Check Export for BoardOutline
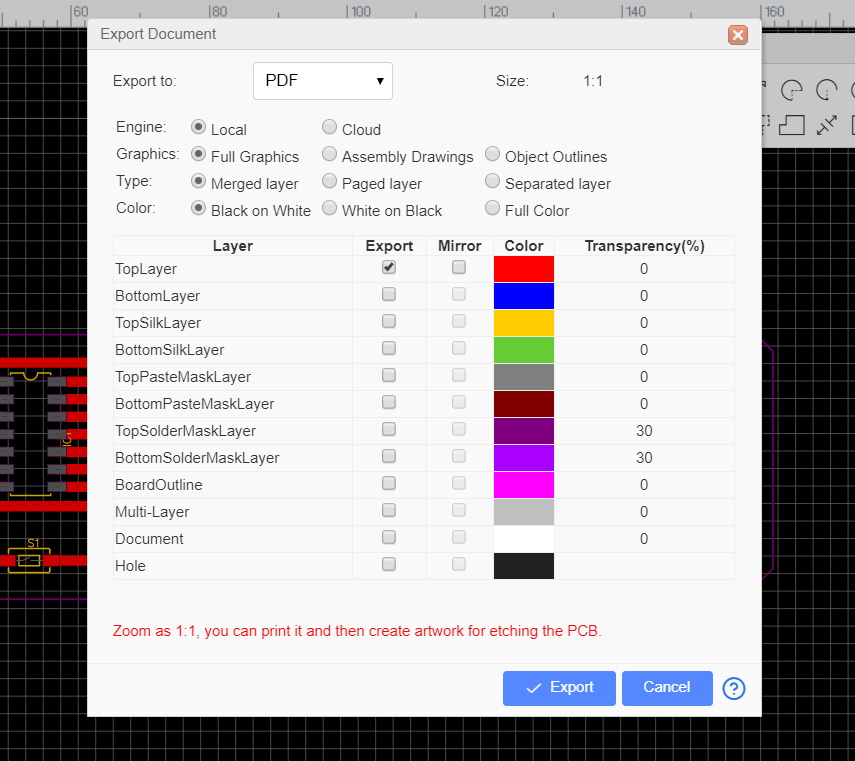The height and width of the screenshot is (761, 855). tap(389, 483)
